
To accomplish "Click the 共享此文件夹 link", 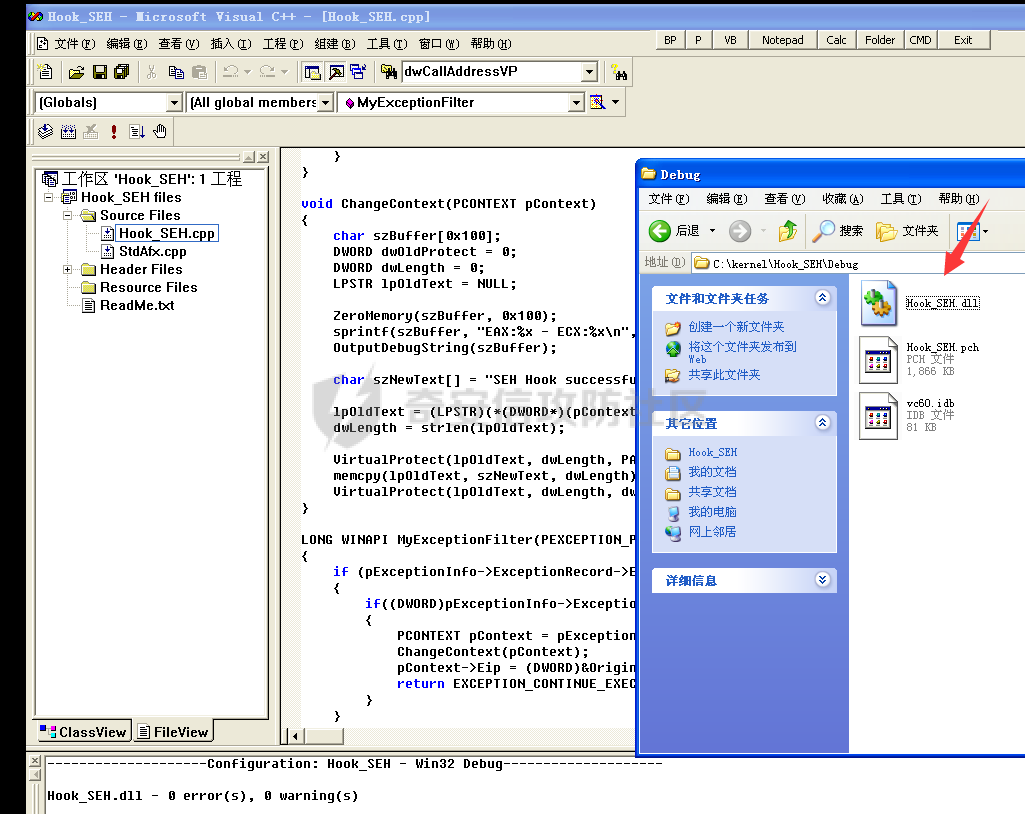I will pos(724,375).
